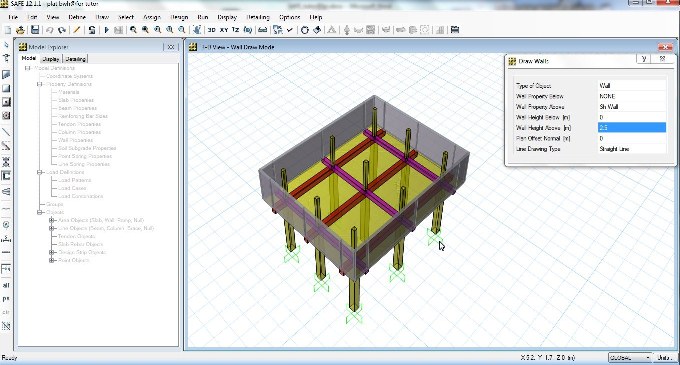Click the Plan Offset Normal value field
This screenshot has height=365, width=680.
pos(631,138)
